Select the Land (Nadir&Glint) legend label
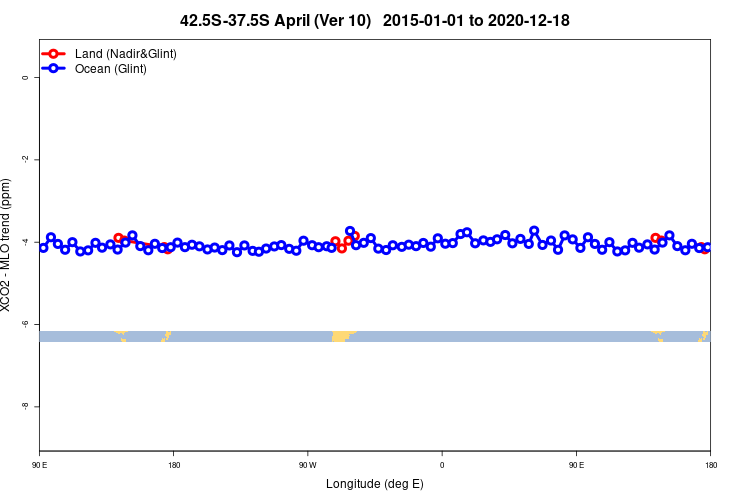750x500 pixels. click(126, 54)
